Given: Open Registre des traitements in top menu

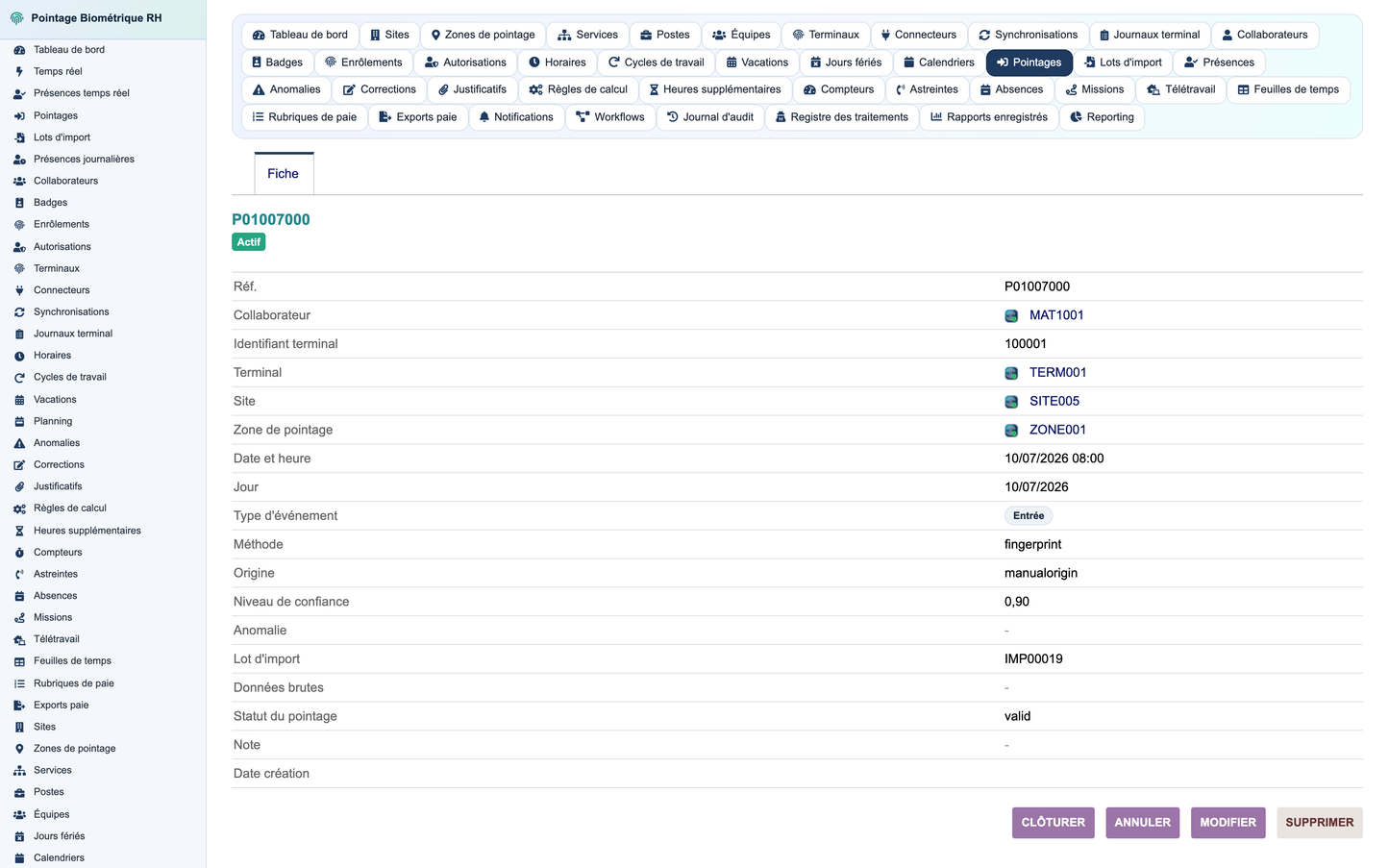Looking at the screenshot, I should (842, 117).
